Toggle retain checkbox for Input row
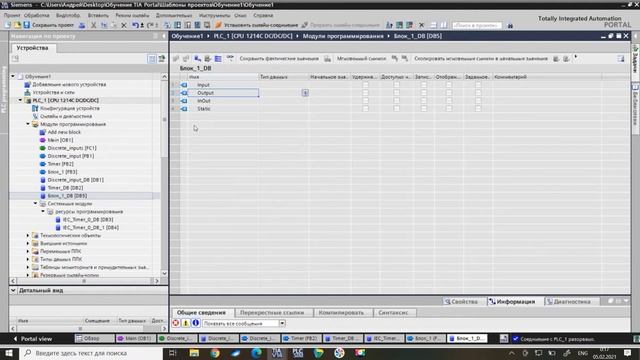640x360 pixels. (x=365, y=85)
